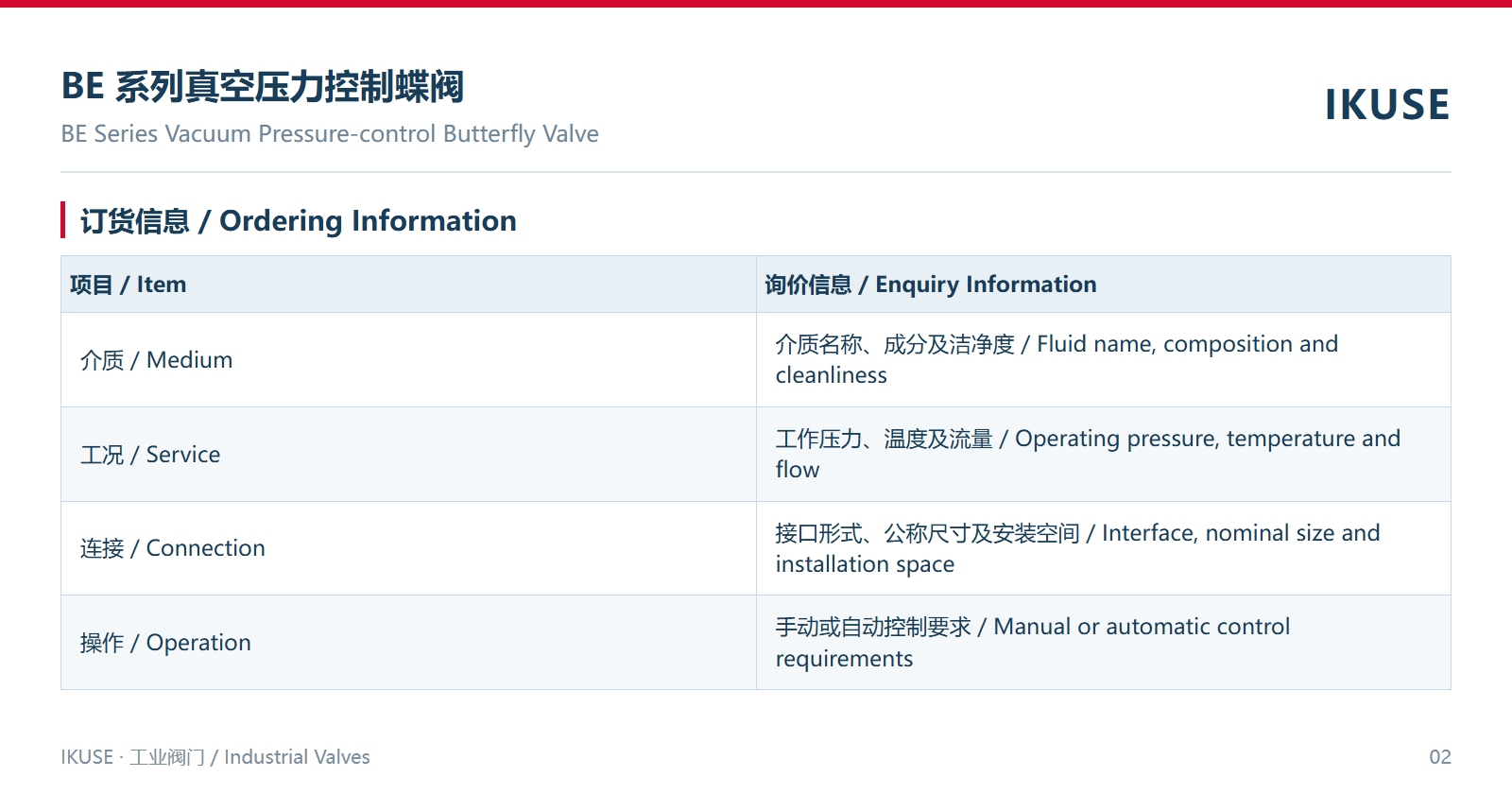
Task: Click the BE Series Vacuum Pressure-control Butterfly Valve subtitle
Action: (x=330, y=134)
